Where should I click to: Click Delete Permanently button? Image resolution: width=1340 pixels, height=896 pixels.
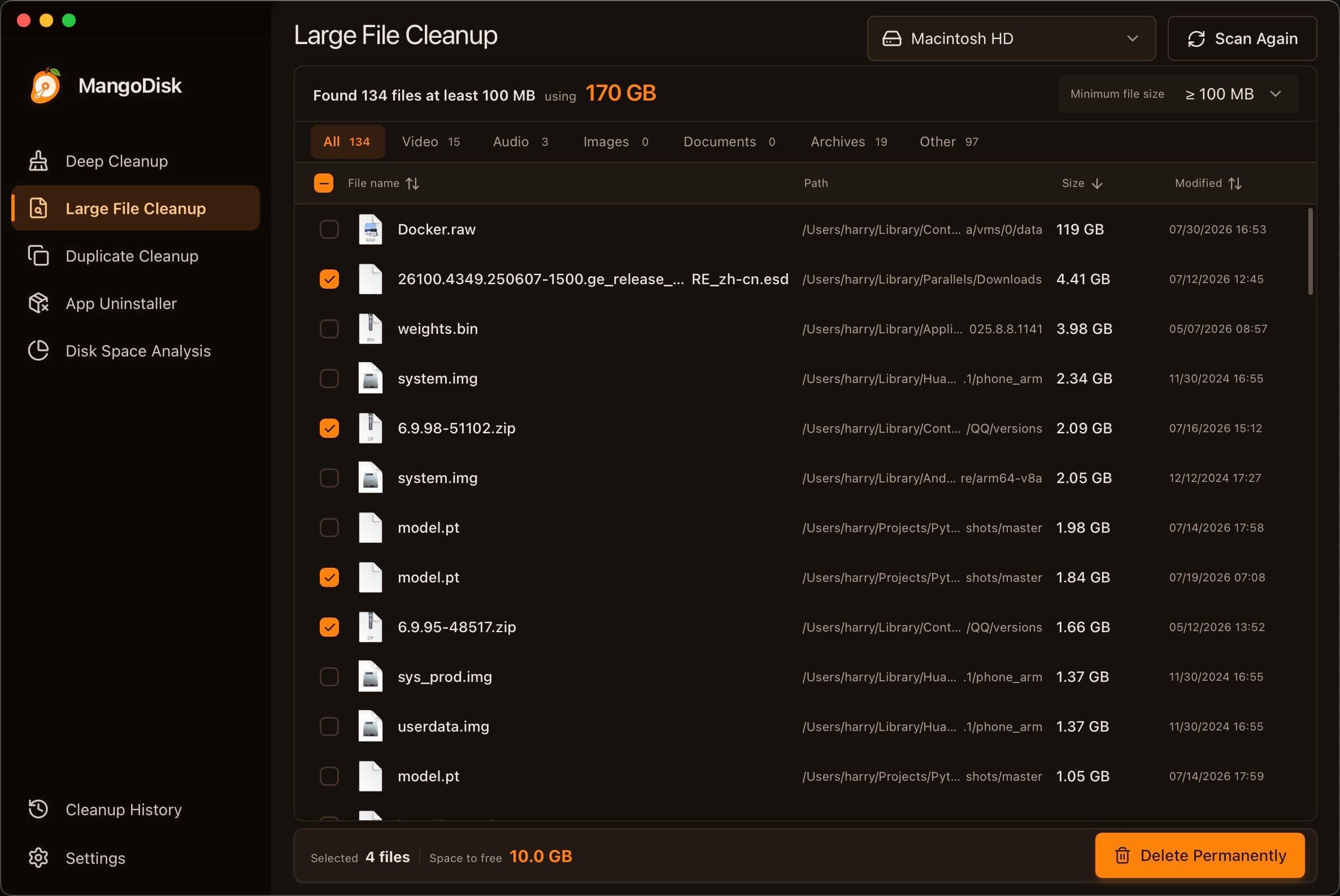pos(1199,855)
